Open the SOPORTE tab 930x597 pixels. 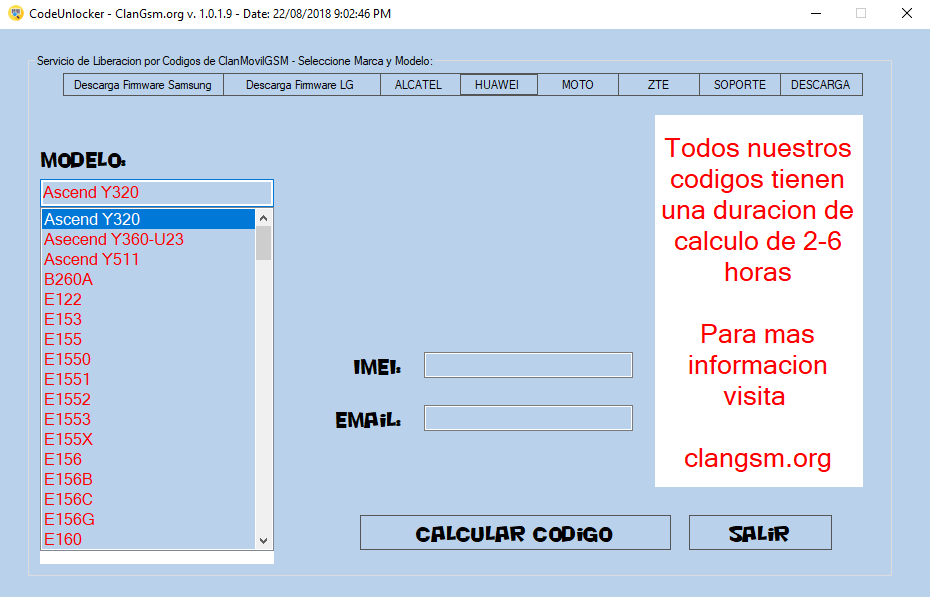coord(739,84)
